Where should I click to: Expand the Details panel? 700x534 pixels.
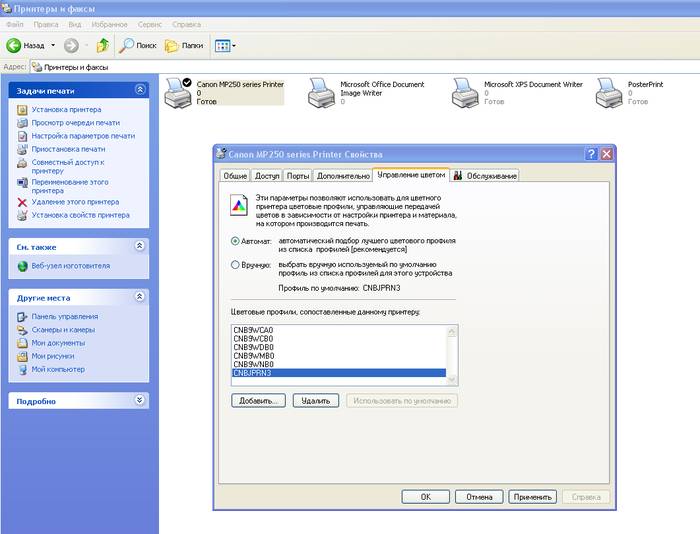point(140,401)
